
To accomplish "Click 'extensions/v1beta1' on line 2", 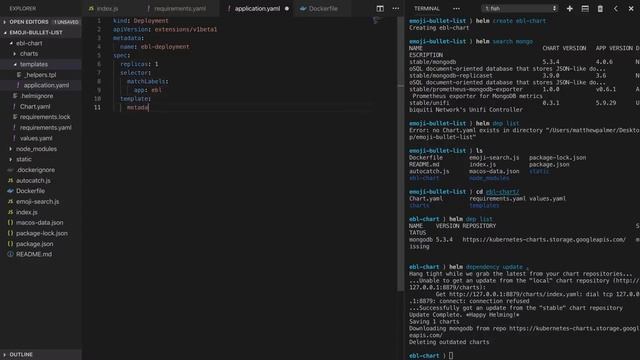I will (186, 29).
